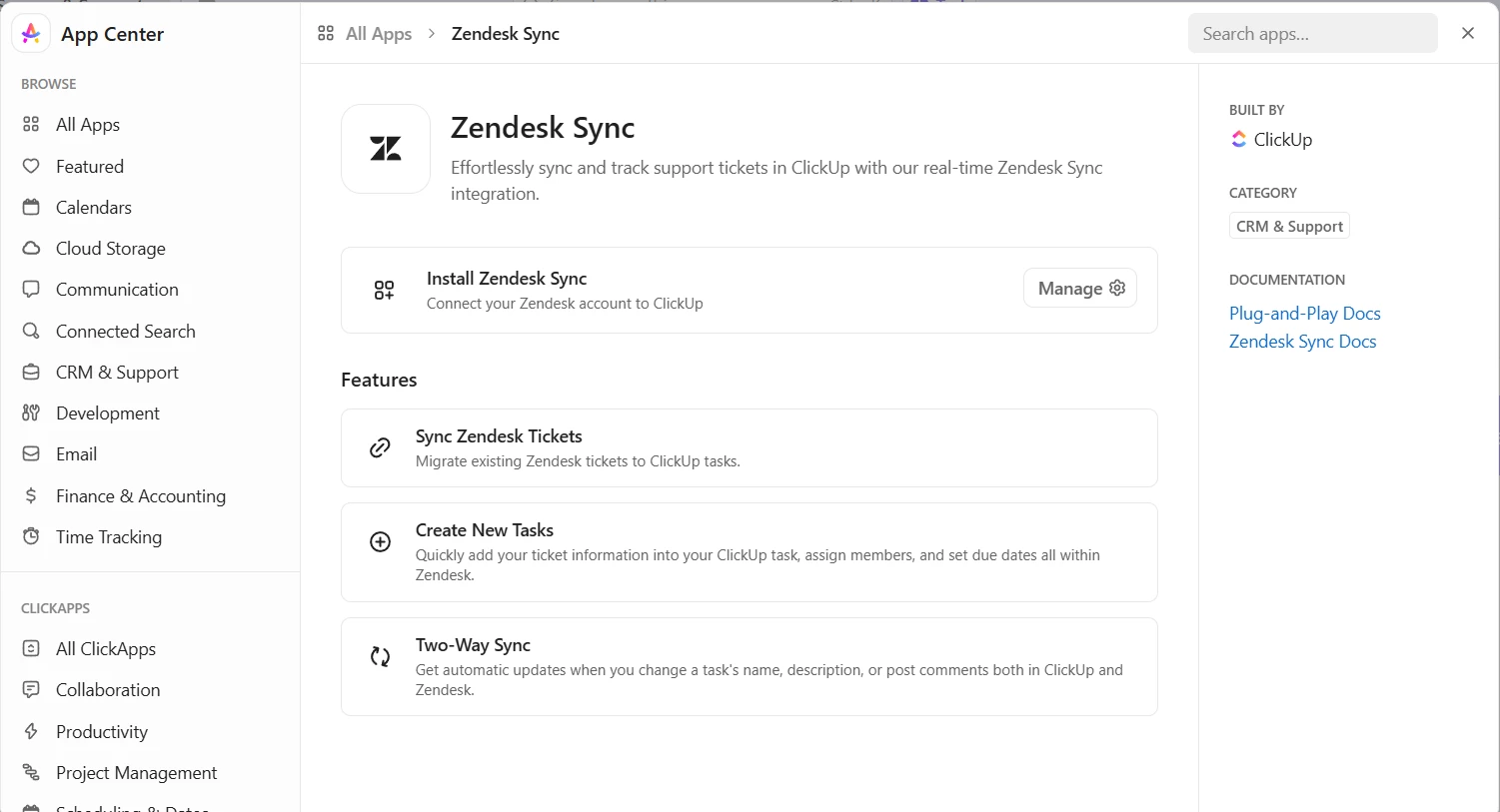This screenshot has height=812, width=1500.
Task: Click the Calendars icon in sidebar
Action: point(31,207)
